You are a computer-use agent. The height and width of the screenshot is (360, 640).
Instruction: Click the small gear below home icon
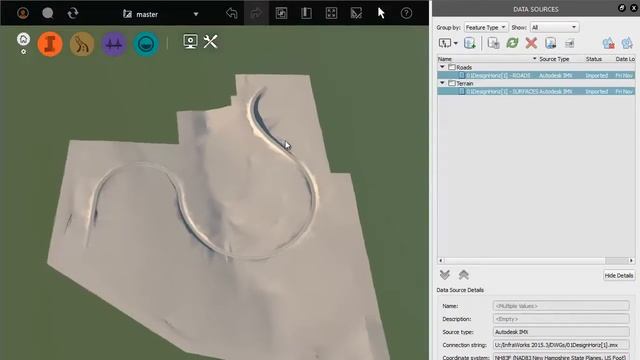click(x=23, y=52)
